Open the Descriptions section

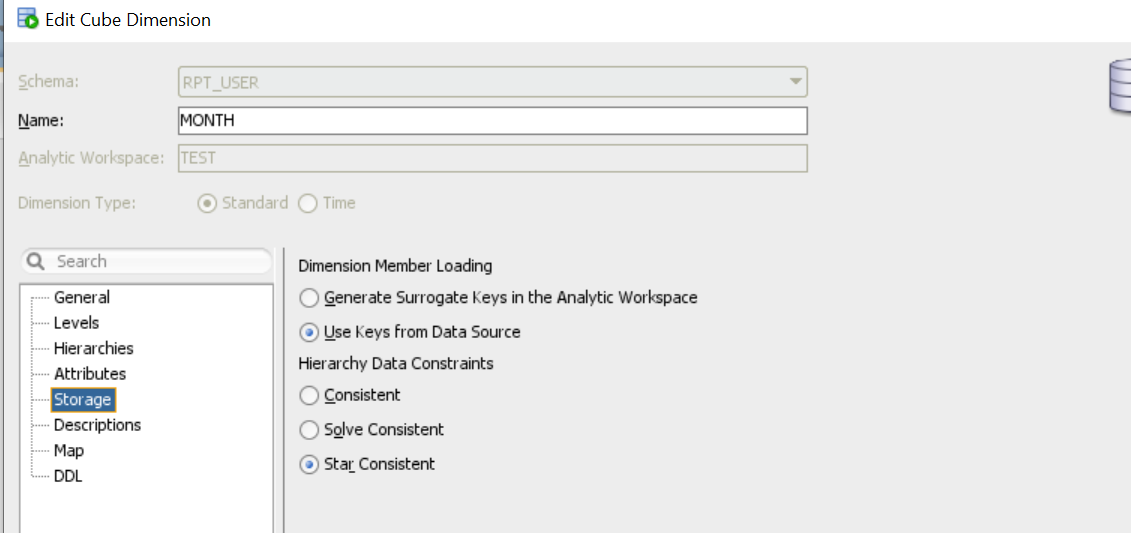97,425
